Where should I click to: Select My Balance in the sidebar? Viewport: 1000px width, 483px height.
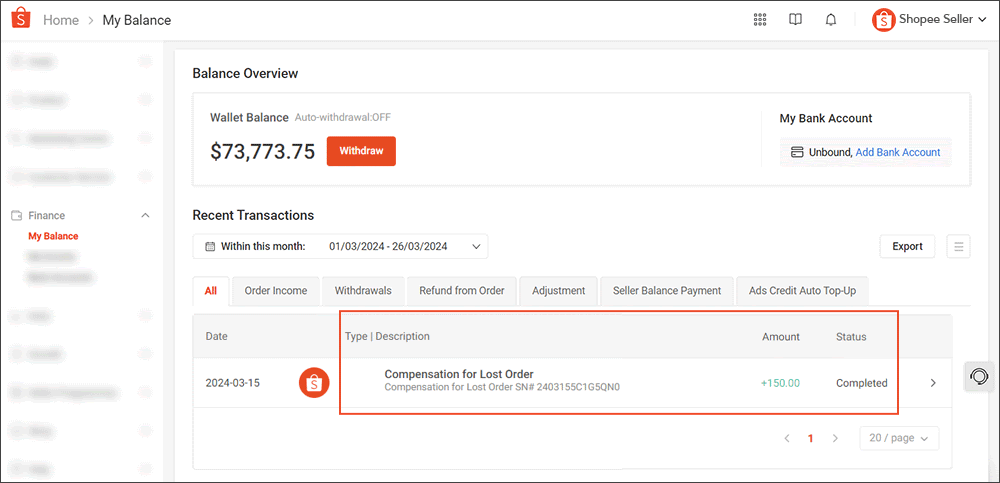tap(54, 236)
